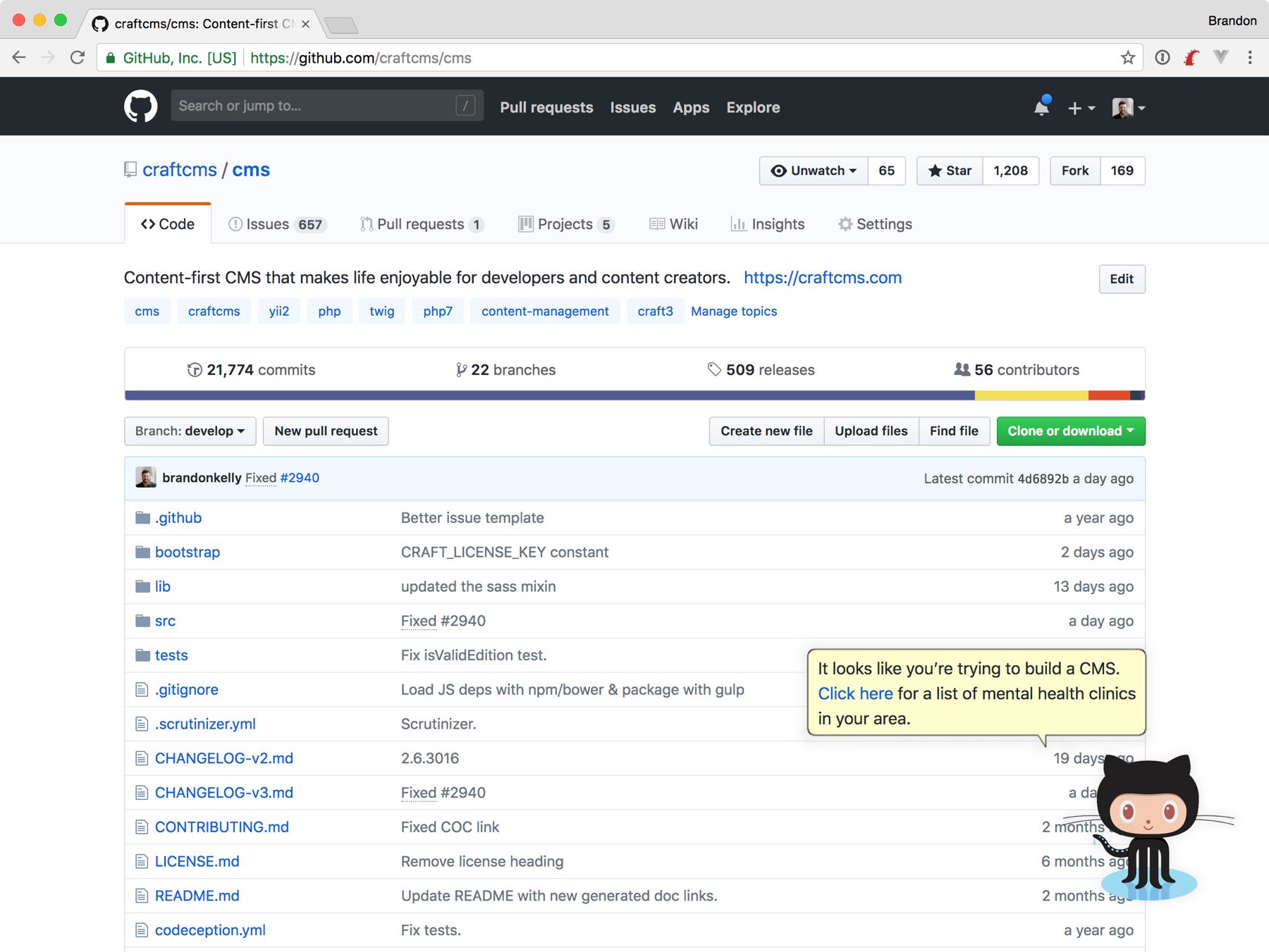Click the gray V extension icon
Viewport: 1269px width, 952px height.
pyautogui.click(x=1221, y=57)
